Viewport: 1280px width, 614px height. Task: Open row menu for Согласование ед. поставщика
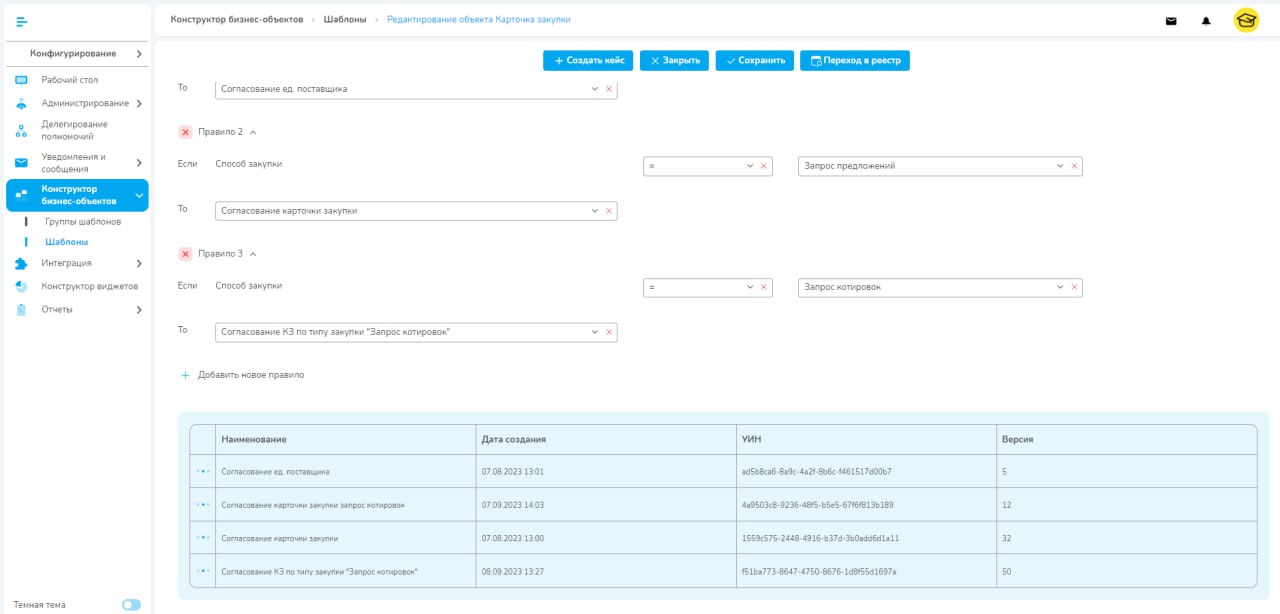[x=203, y=471]
